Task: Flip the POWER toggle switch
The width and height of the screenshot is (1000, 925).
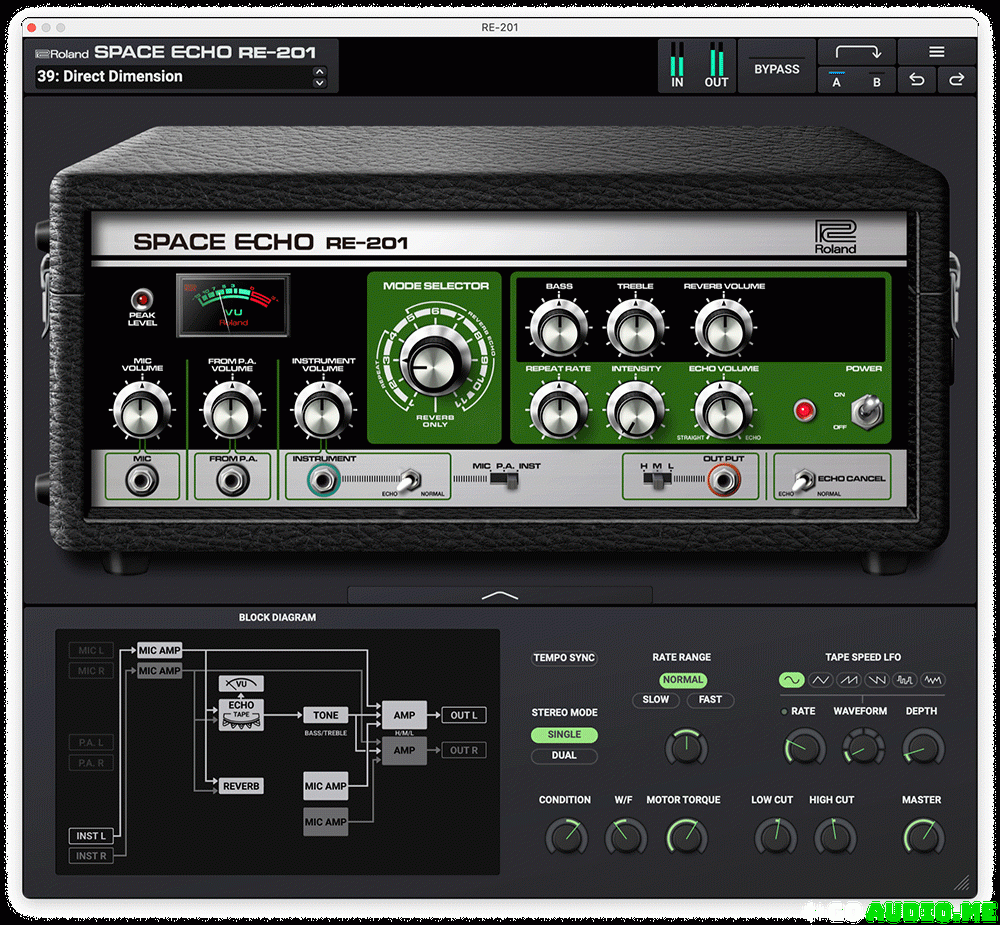Action: tap(869, 410)
